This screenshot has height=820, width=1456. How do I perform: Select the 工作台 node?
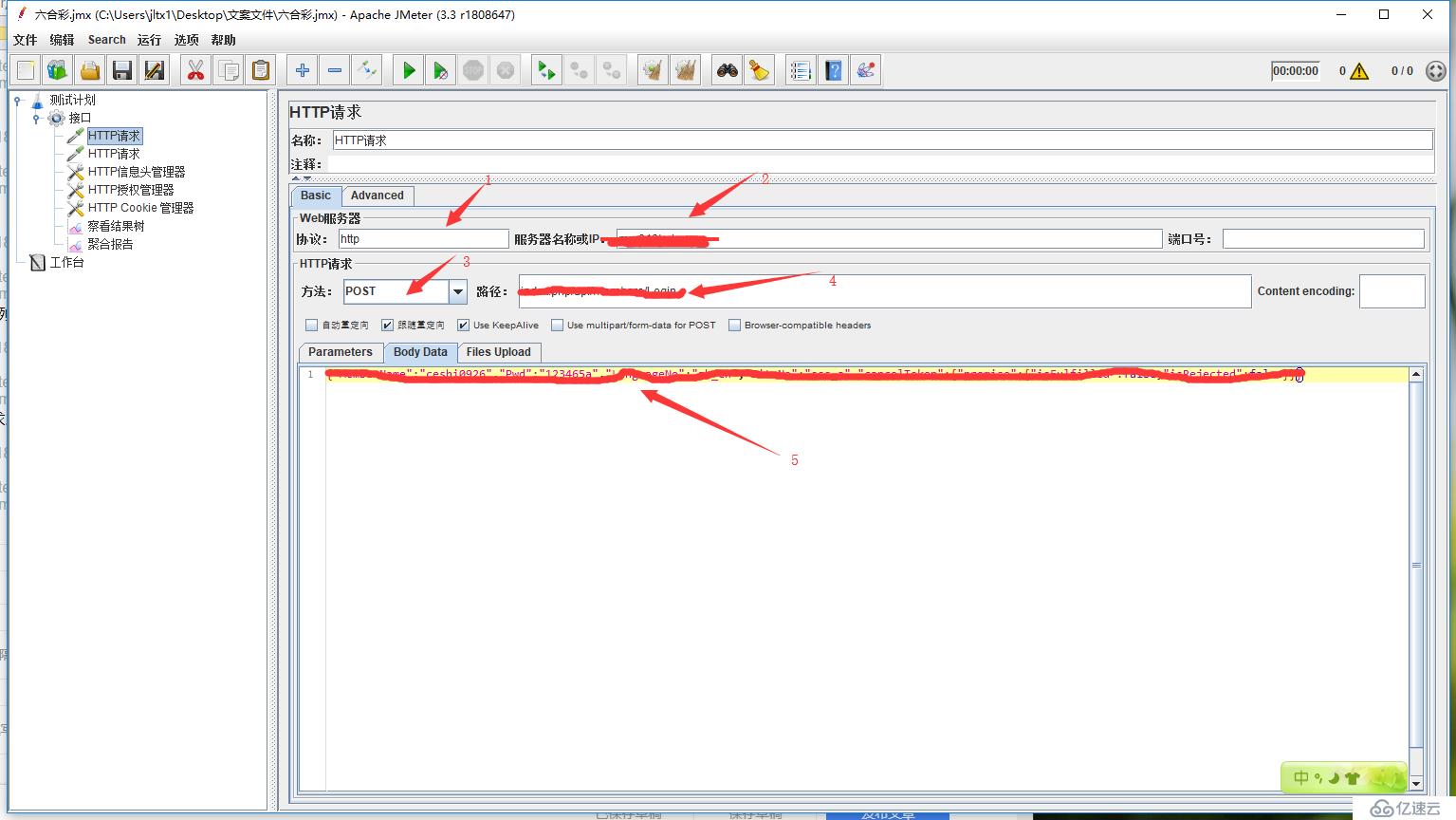66,262
